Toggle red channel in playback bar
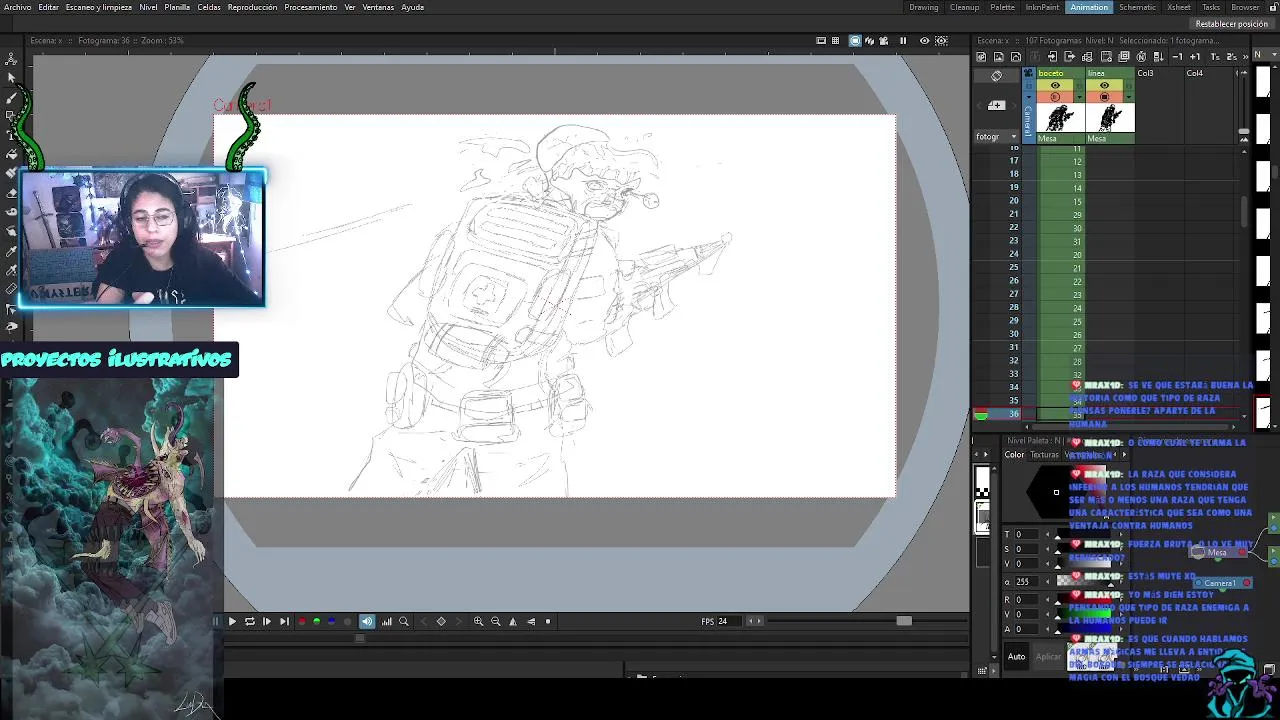Viewport: 1280px width, 720px height. point(302,621)
